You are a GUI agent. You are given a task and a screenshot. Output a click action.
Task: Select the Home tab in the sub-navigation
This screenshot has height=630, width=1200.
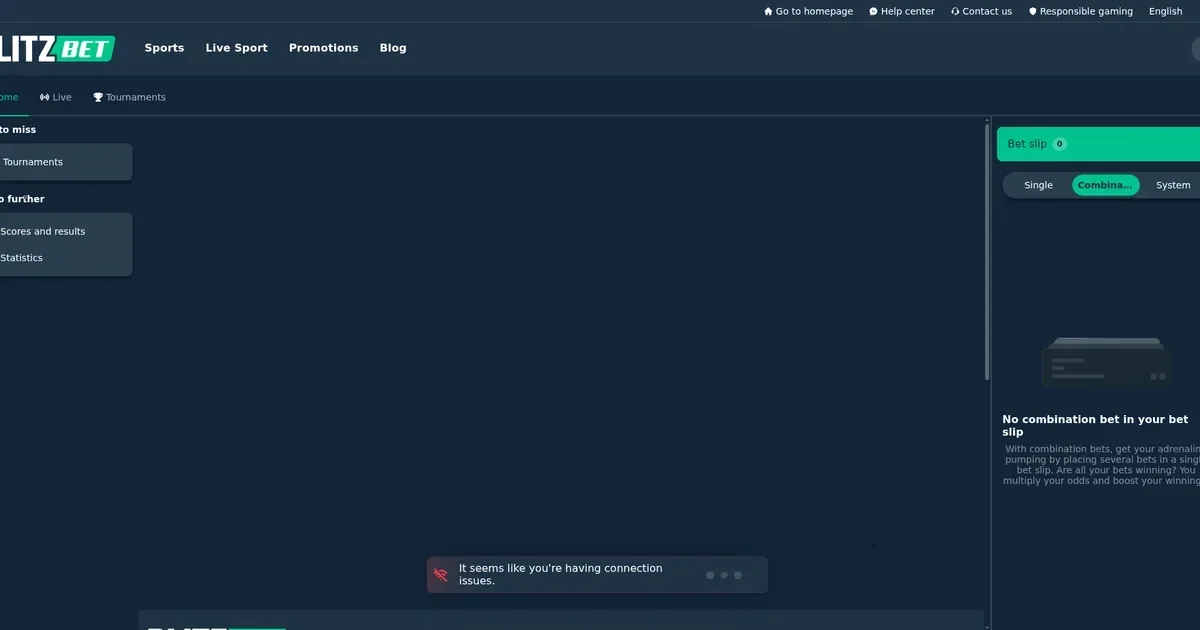point(9,97)
